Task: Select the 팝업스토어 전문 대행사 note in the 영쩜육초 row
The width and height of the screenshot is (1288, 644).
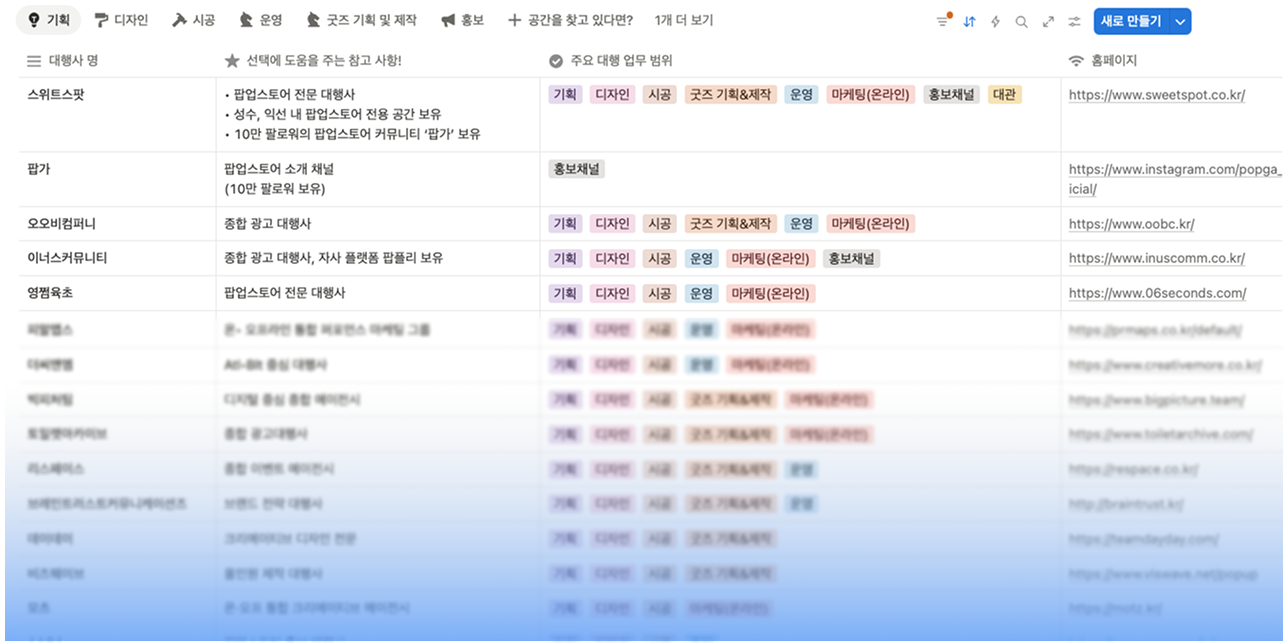Action: click(x=285, y=293)
